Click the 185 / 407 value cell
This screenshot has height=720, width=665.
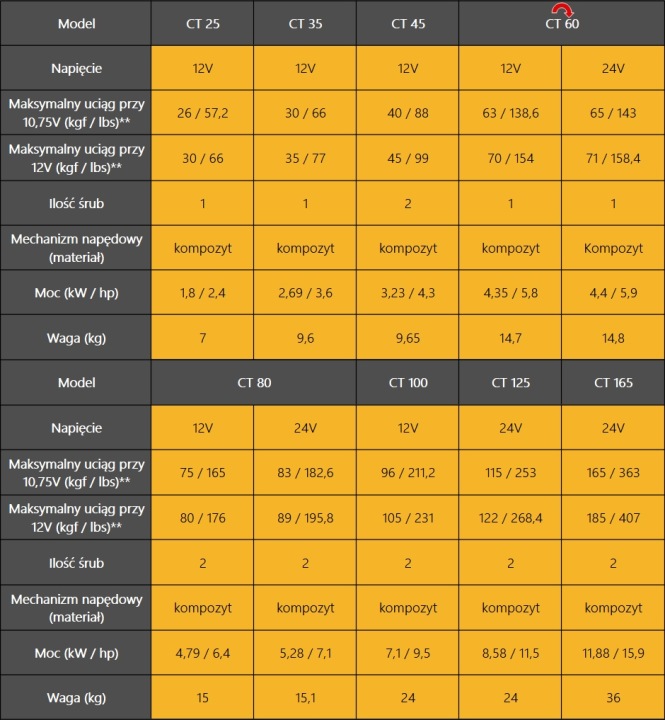pyautogui.click(x=613, y=518)
